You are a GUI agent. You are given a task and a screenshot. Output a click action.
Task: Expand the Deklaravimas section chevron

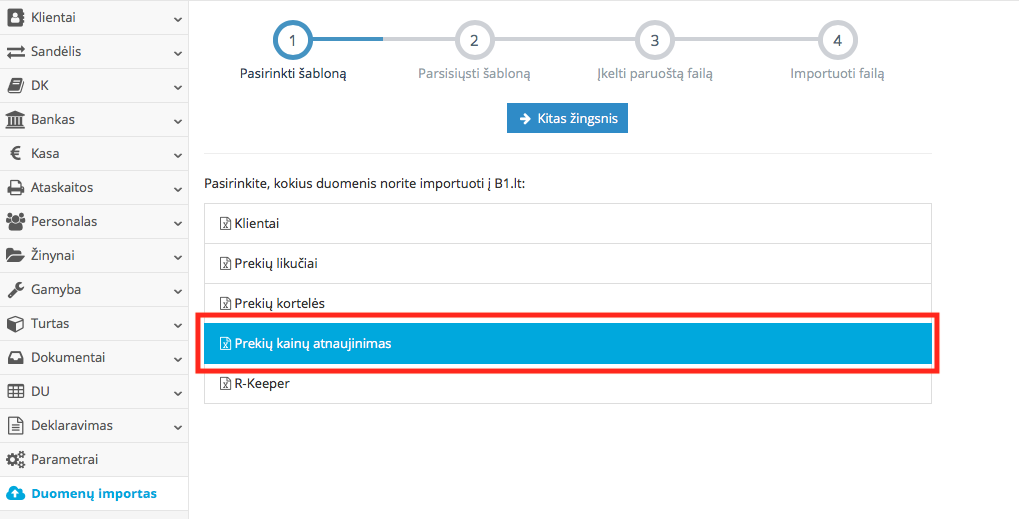[177, 426]
